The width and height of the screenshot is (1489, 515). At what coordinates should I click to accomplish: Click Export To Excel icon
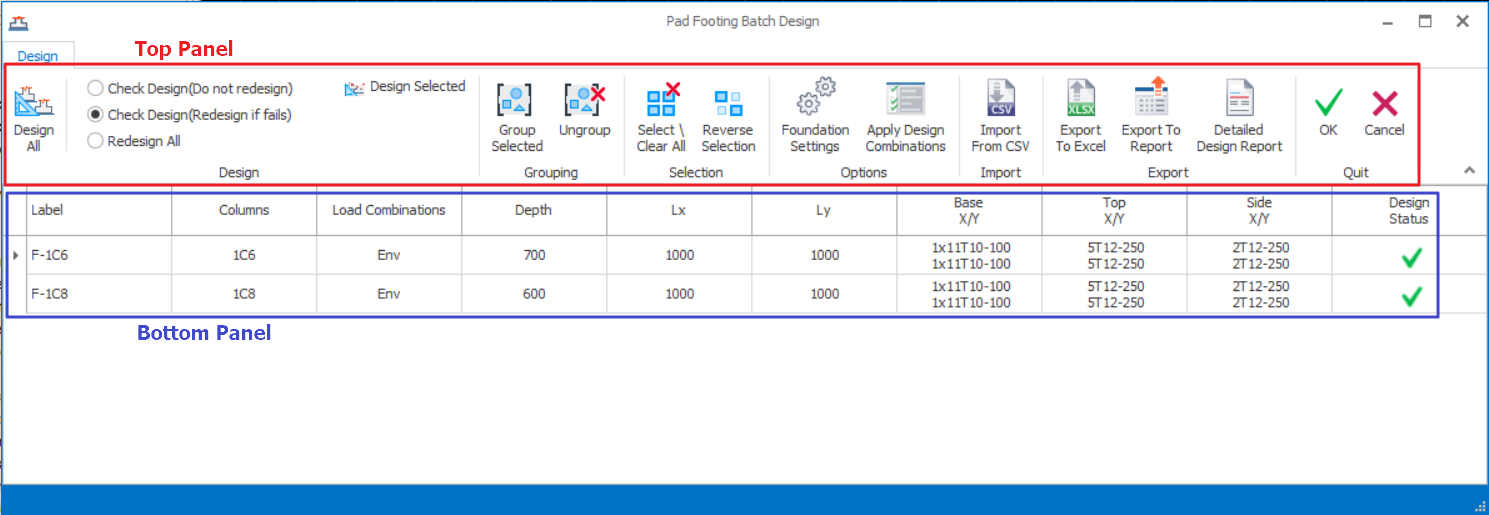coord(1080,100)
